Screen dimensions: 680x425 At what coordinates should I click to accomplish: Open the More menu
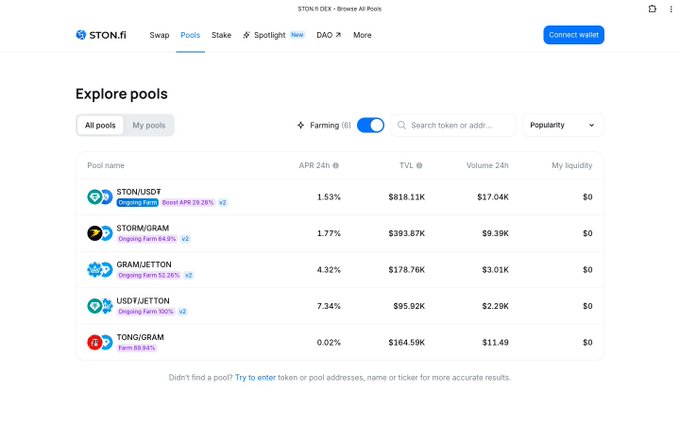point(362,35)
